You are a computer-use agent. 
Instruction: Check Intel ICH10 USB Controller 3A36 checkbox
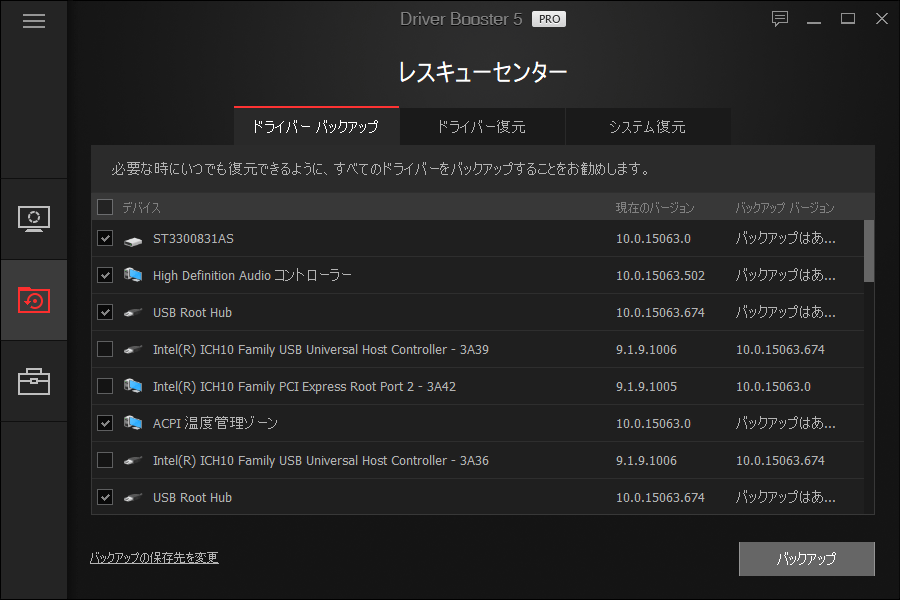pyautogui.click(x=105, y=460)
